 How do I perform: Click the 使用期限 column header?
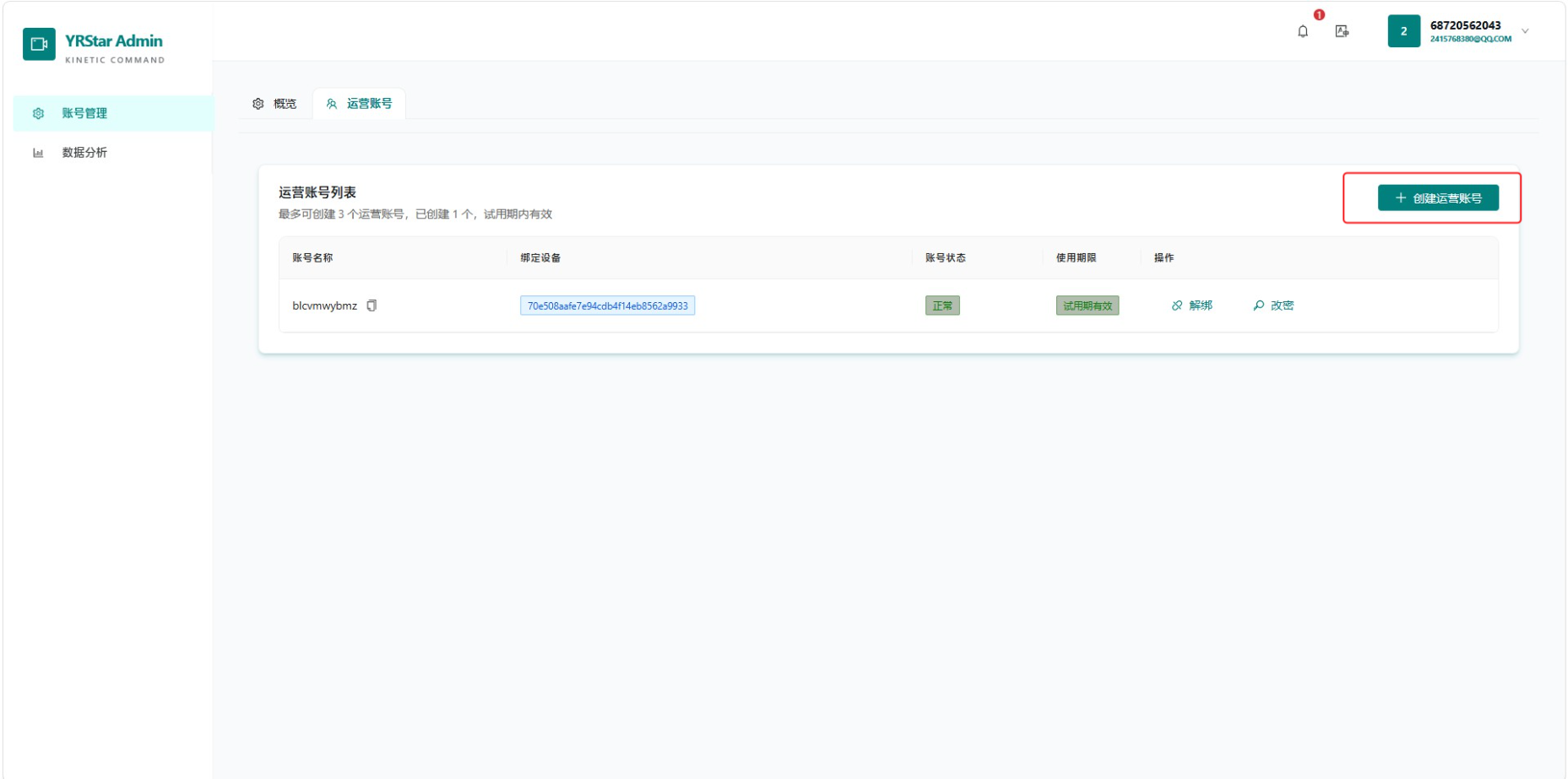1077,257
